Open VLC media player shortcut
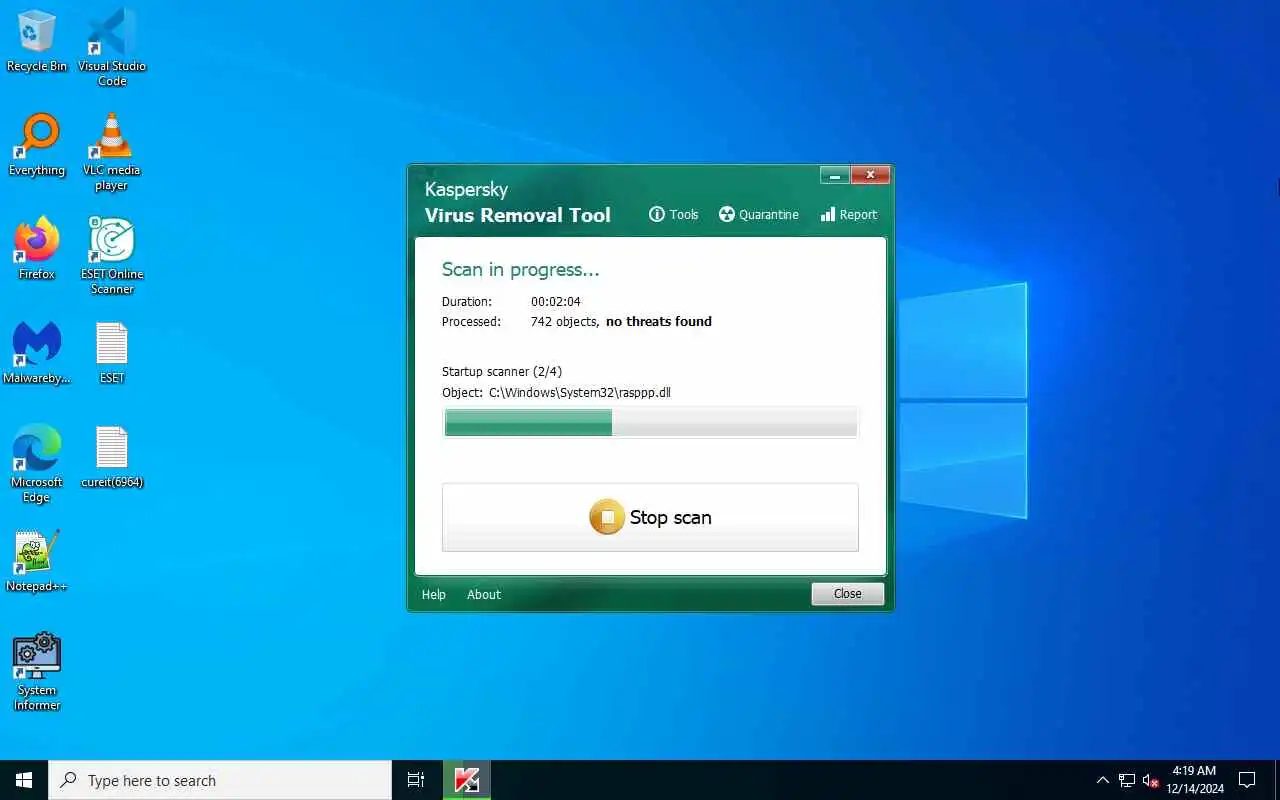This screenshot has width=1280, height=800. click(112, 151)
